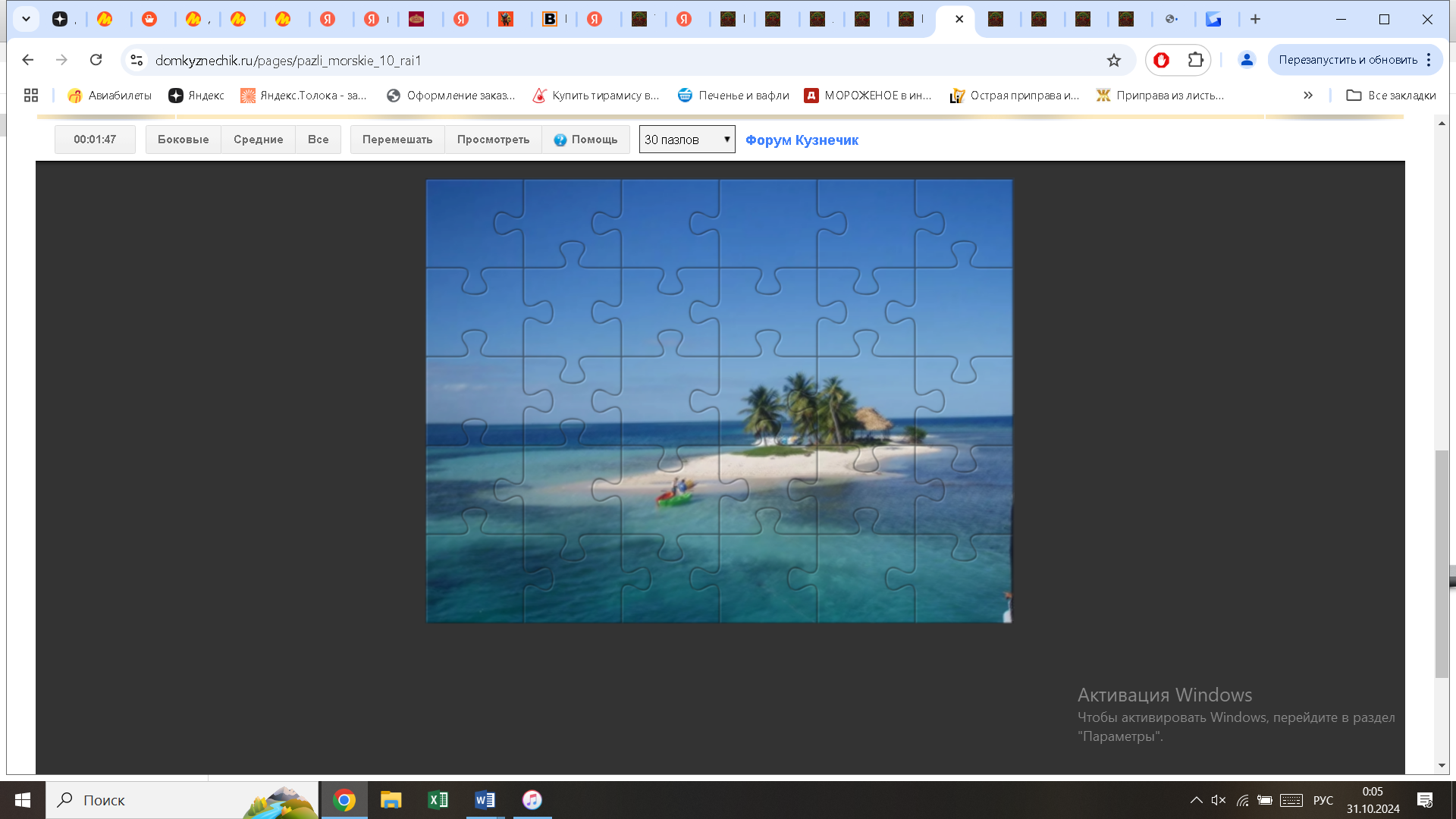Viewport: 1456px width, 819px height.
Task: Open the Chrome profile avatar icon
Action: [x=1247, y=60]
